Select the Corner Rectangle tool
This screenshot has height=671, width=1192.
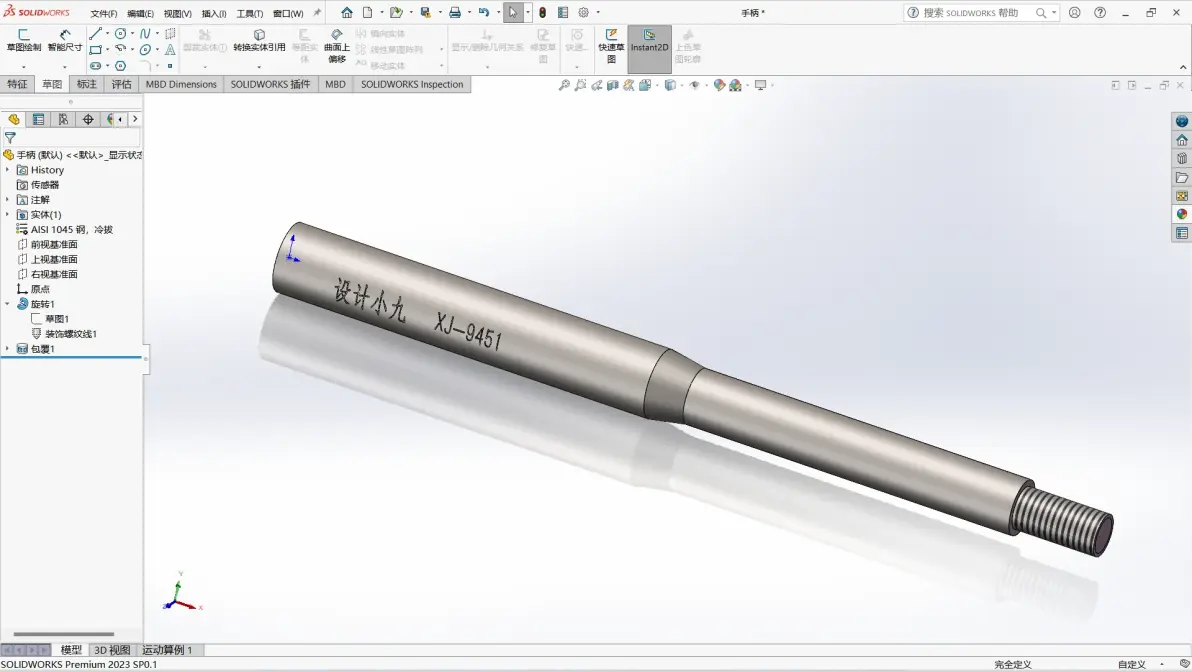[95, 49]
